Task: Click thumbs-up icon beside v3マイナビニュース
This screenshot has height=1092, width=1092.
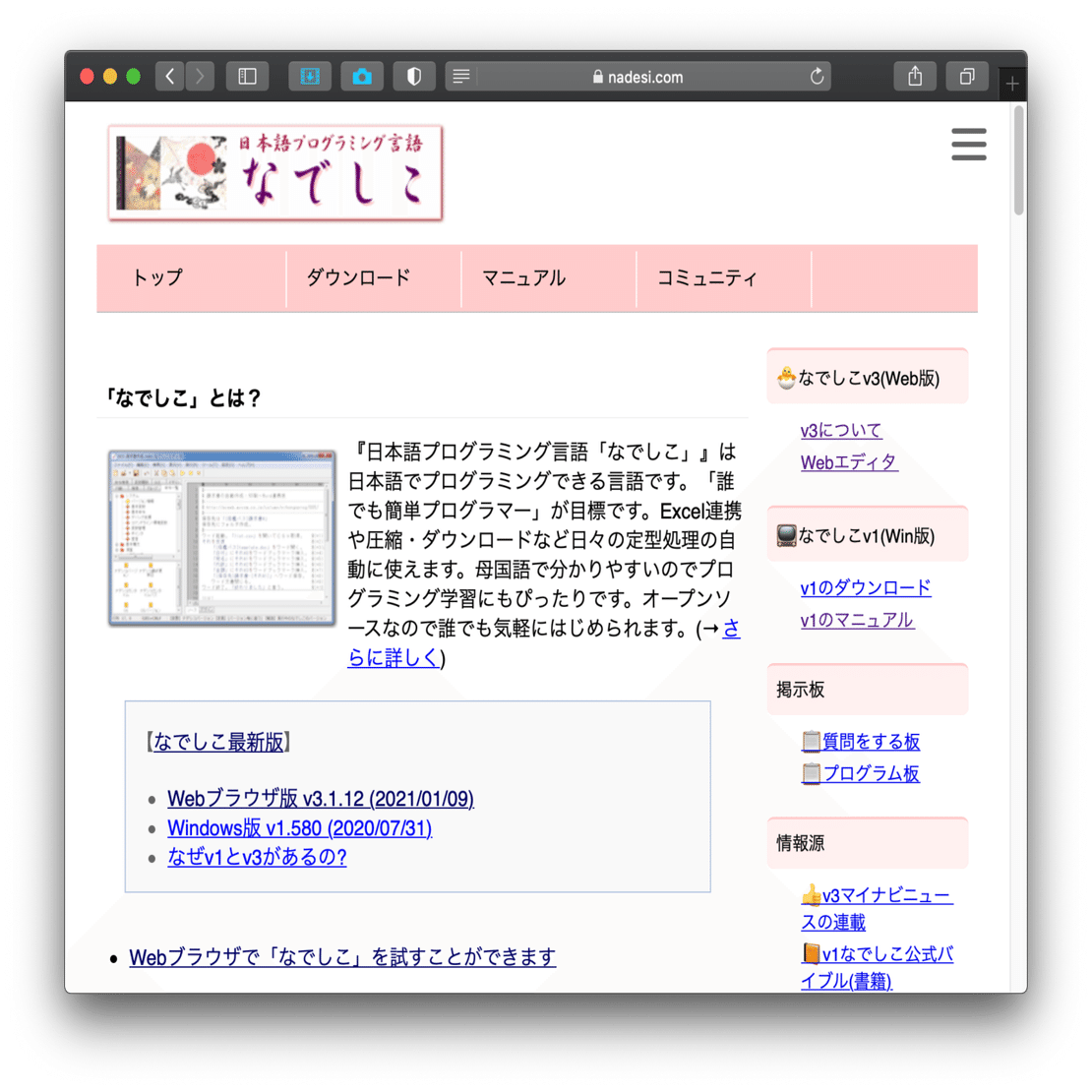Action: tap(811, 894)
